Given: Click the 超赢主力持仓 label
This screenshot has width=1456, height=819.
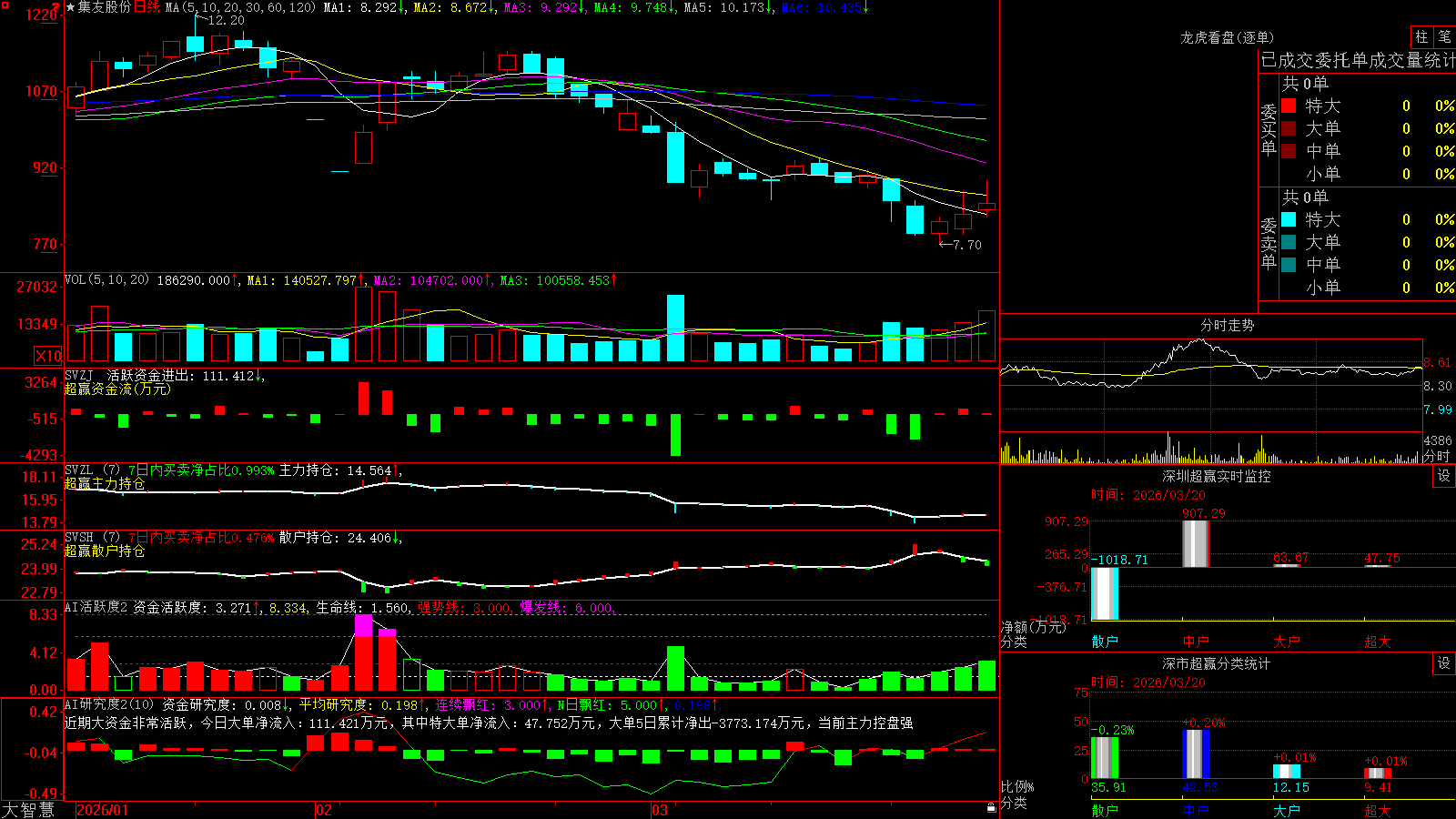Looking at the screenshot, I should 105,484.
